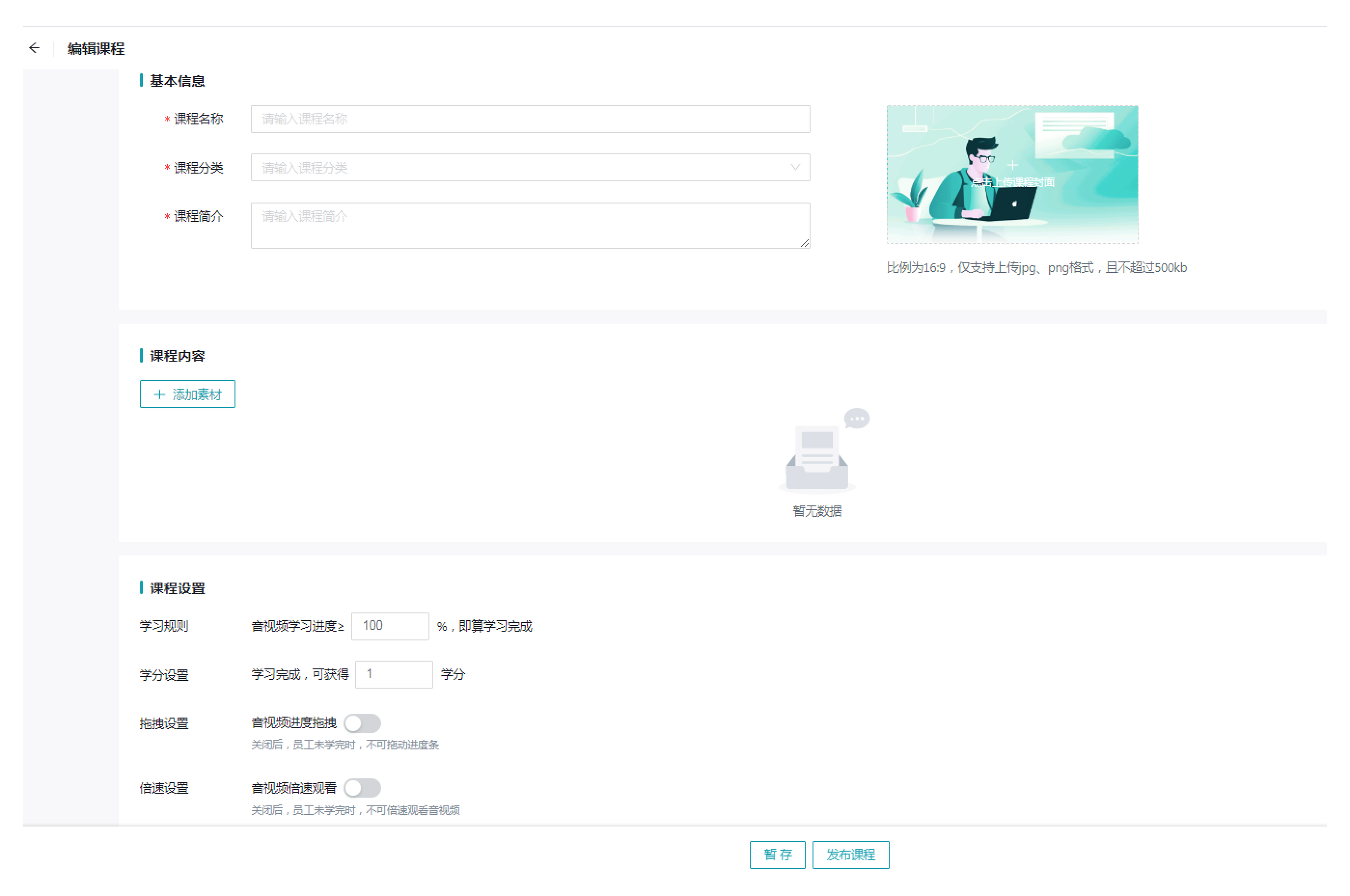The image size is (1350, 896).
Task: Enable 音视频倍速观看 switch
Action: click(x=362, y=788)
